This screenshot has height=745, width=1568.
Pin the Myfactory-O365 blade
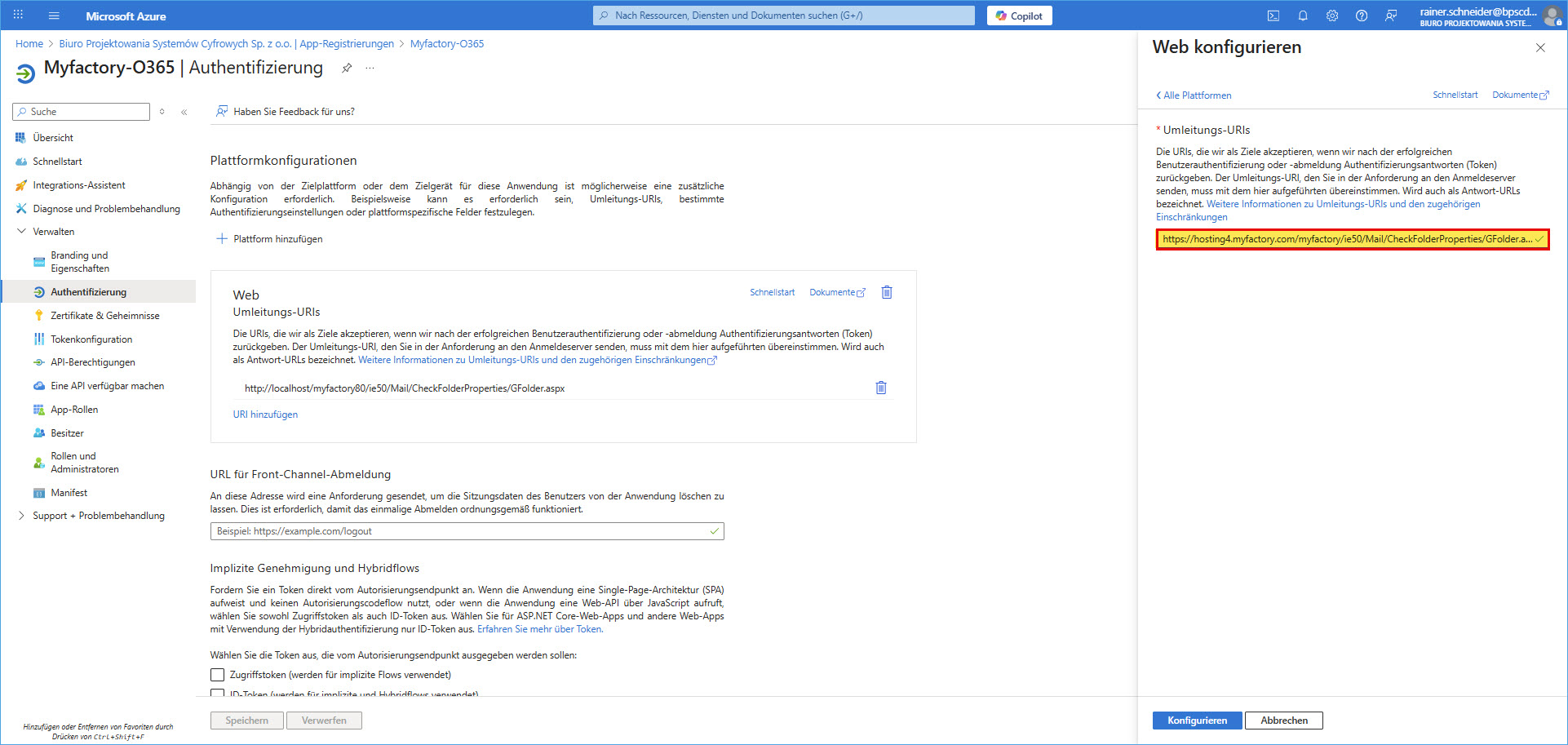pyautogui.click(x=347, y=68)
